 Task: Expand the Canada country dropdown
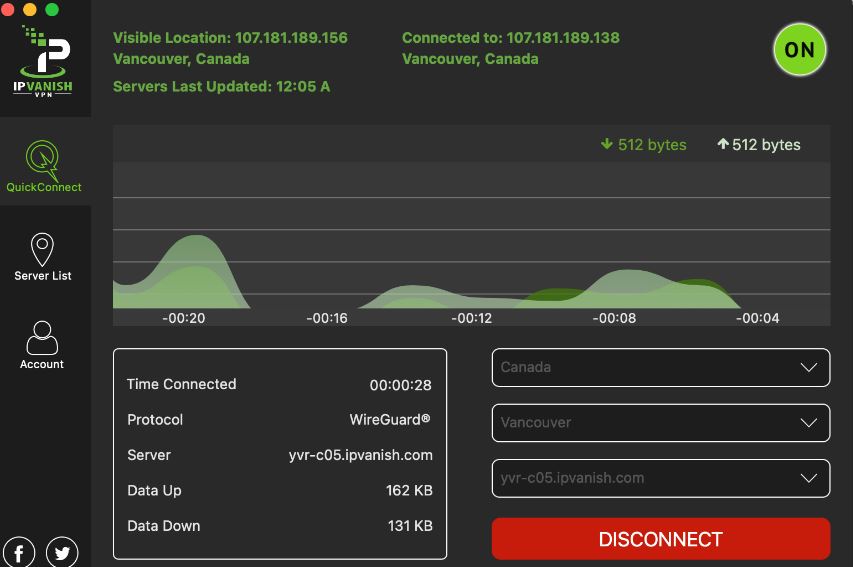(660, 367)
